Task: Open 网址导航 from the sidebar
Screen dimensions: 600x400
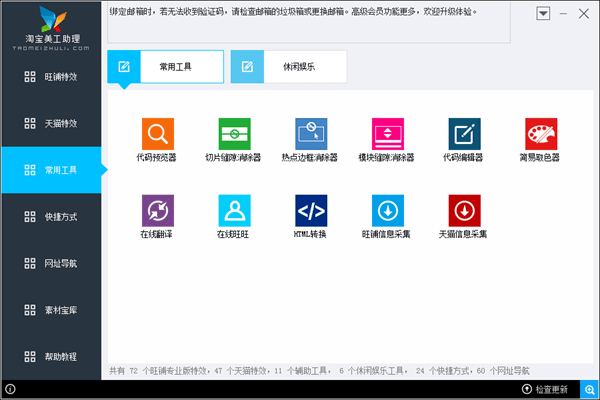Action: coord(51,264)
